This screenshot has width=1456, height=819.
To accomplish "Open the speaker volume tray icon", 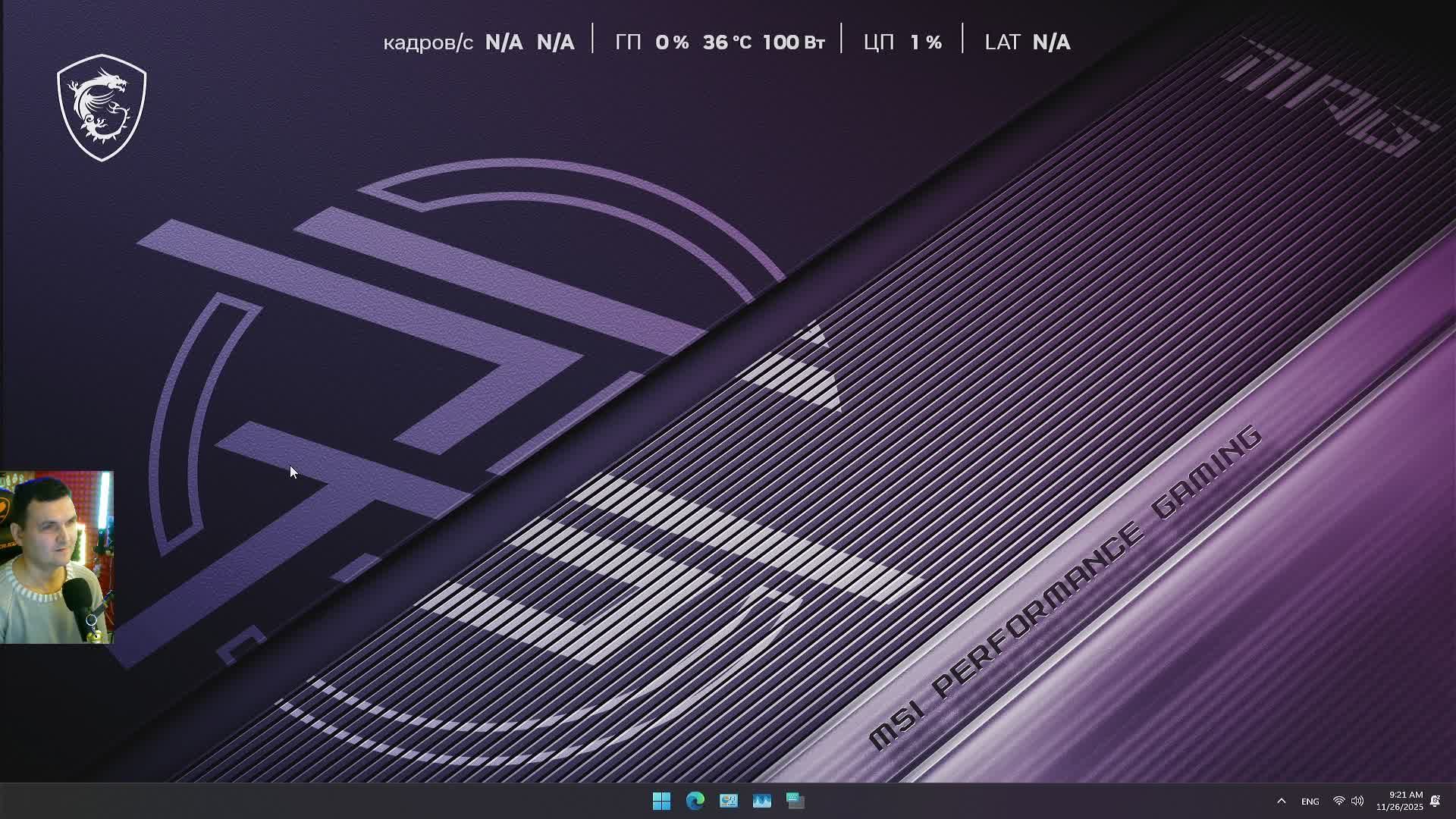I will pos(1357,801).
